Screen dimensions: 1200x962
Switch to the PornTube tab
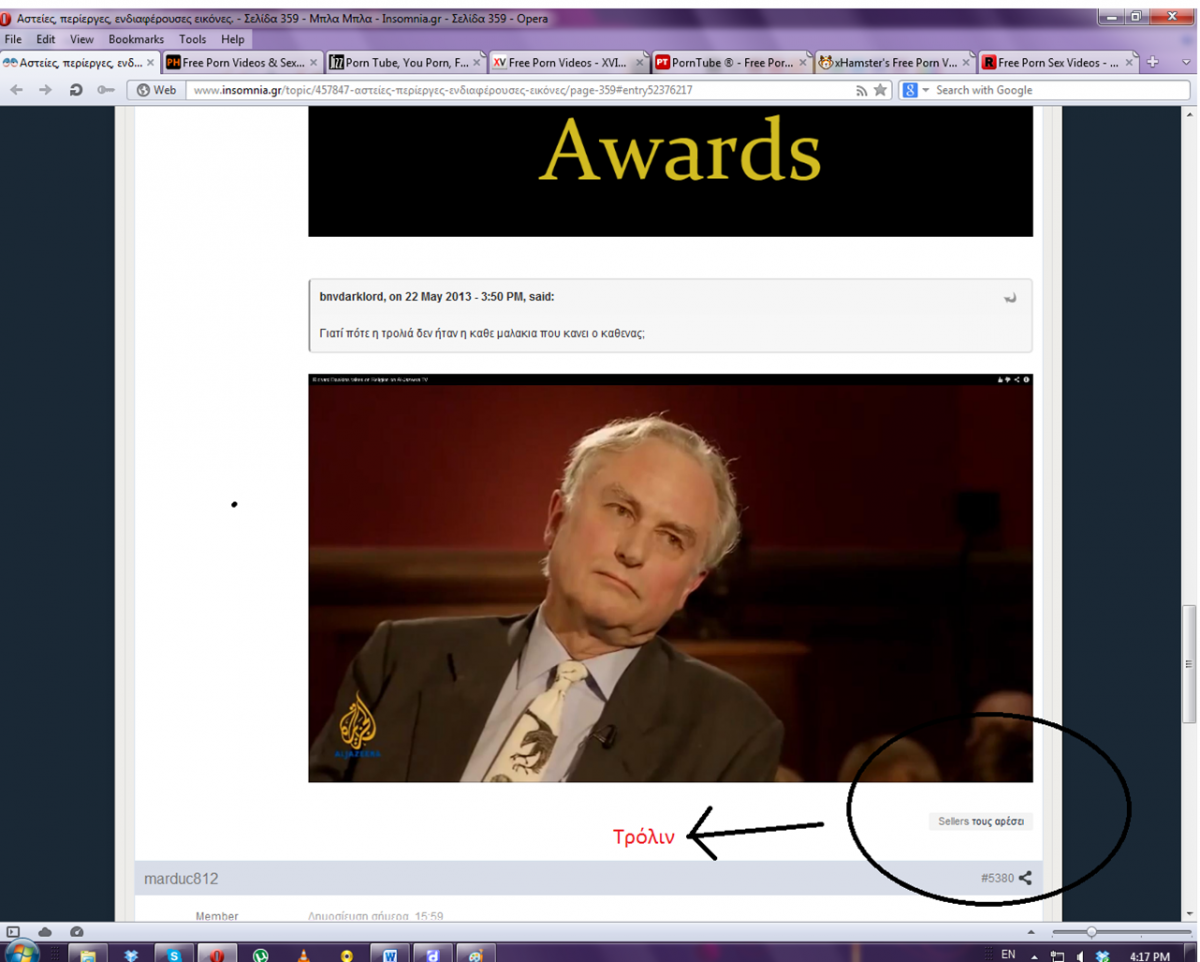732,62
